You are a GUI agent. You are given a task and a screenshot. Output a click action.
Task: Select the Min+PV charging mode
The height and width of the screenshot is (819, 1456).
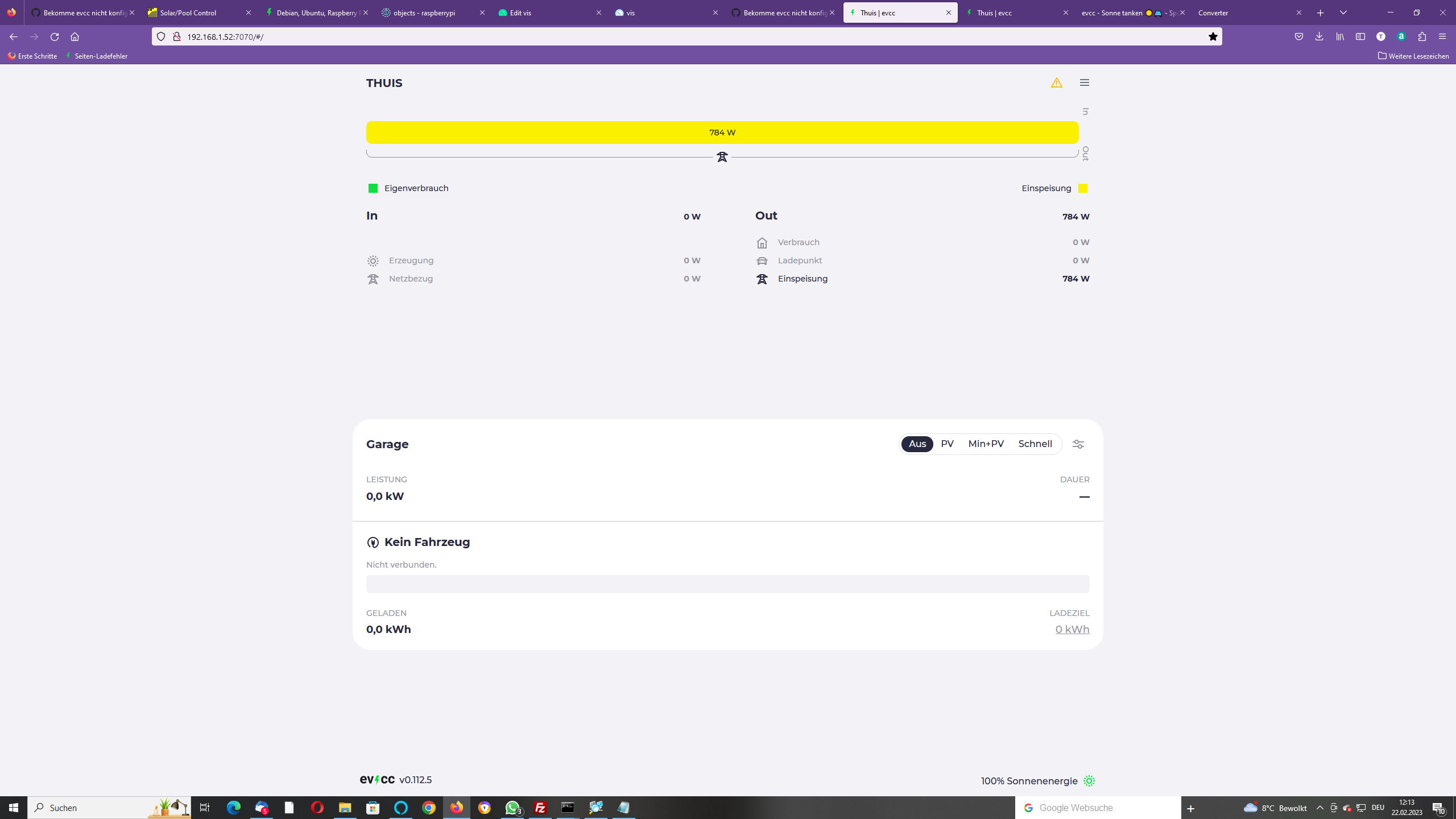986,444
